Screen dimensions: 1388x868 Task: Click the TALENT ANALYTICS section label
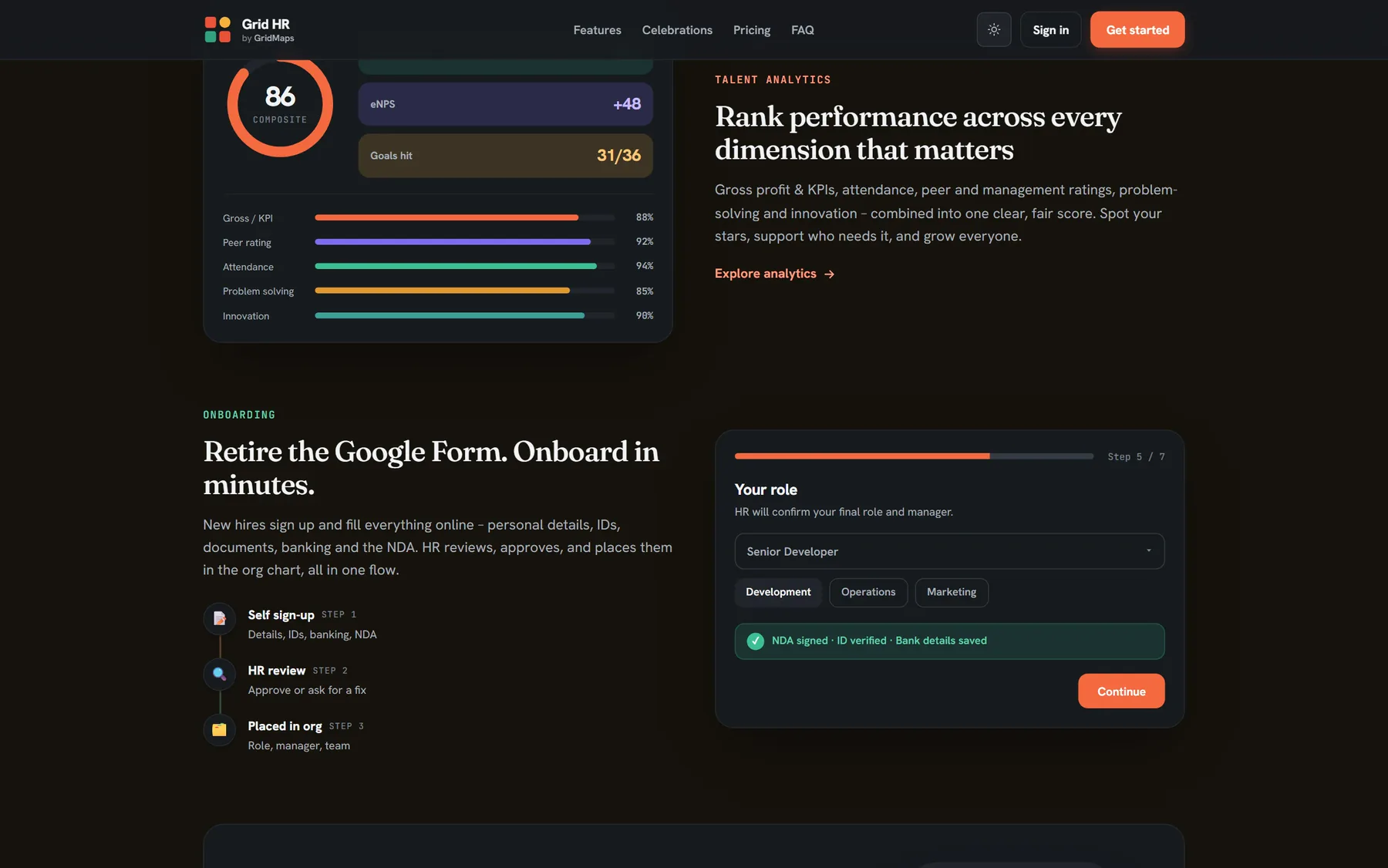click(x=773, y=79)
